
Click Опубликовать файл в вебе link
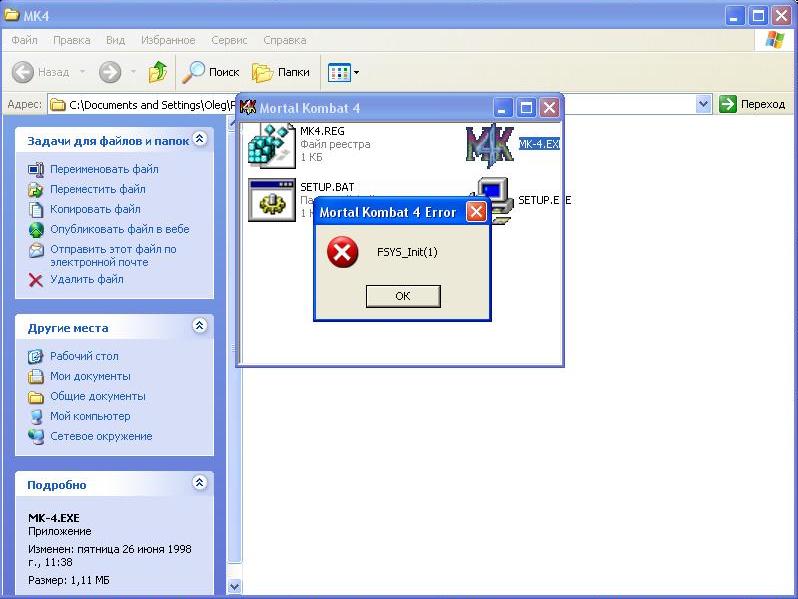[x=120, y=229]
